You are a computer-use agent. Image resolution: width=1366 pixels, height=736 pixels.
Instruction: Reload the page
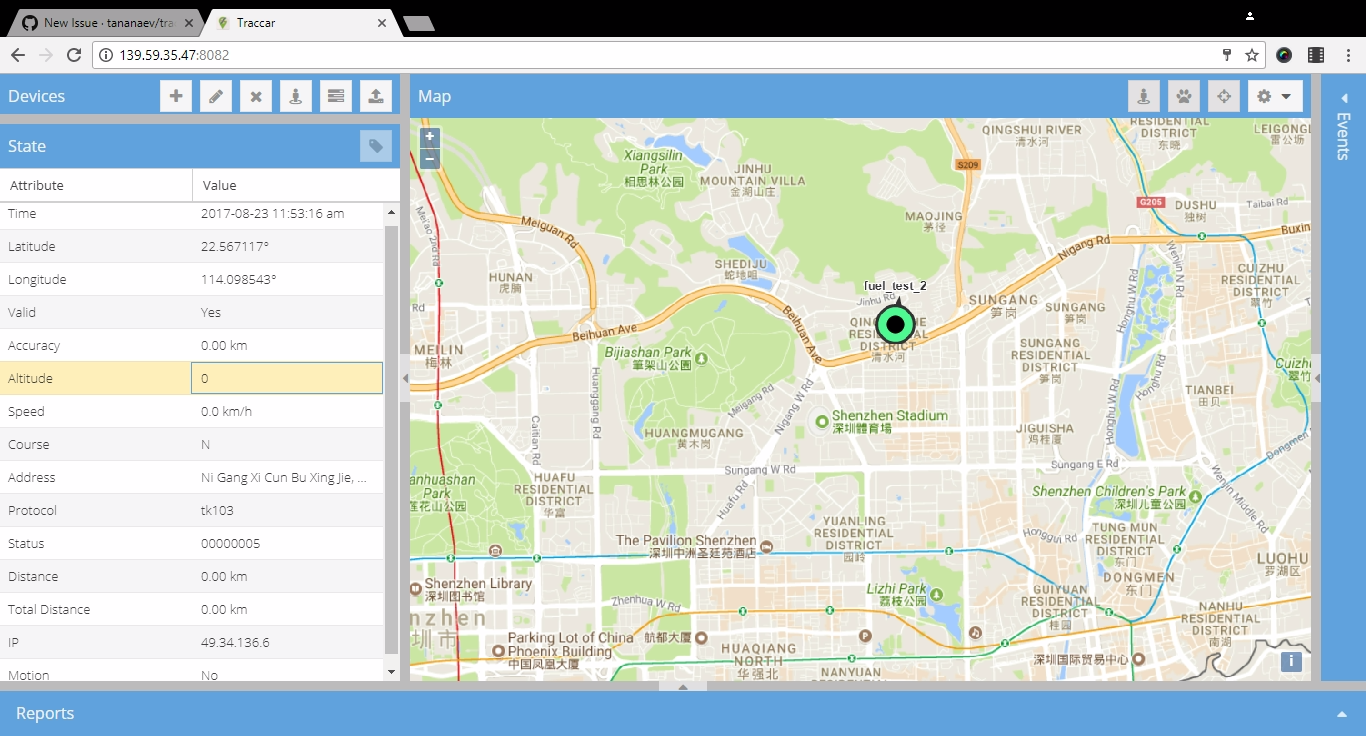pyautogui.click(x=75, y=55)
